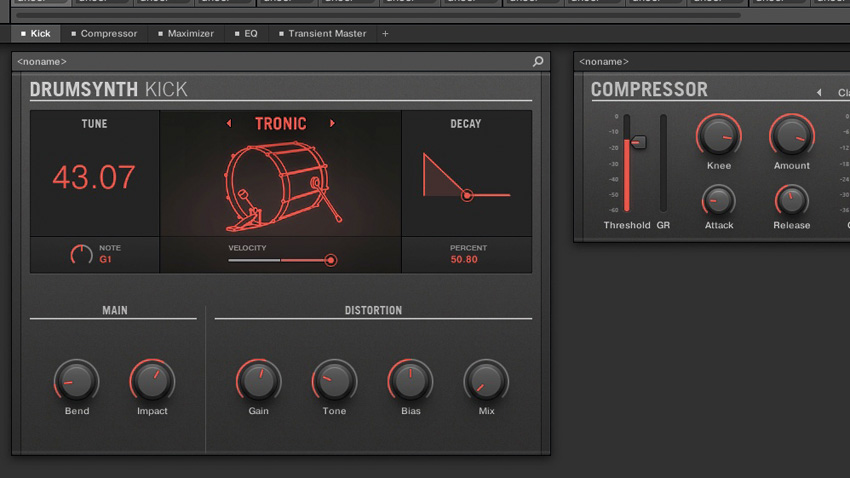Viewport: 850px width, 478px height.
Task: Click the Compressor panel noname preset field
Action: [712, 61]
